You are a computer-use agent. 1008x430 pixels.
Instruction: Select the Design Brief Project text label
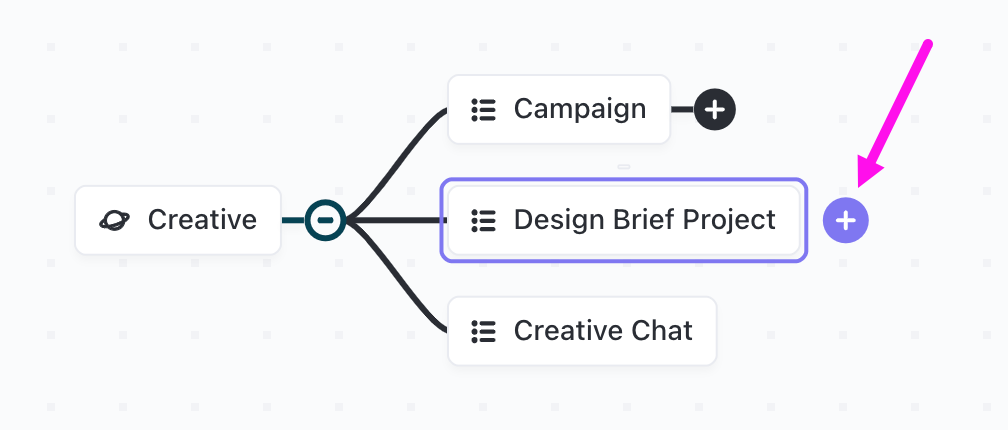644,220
